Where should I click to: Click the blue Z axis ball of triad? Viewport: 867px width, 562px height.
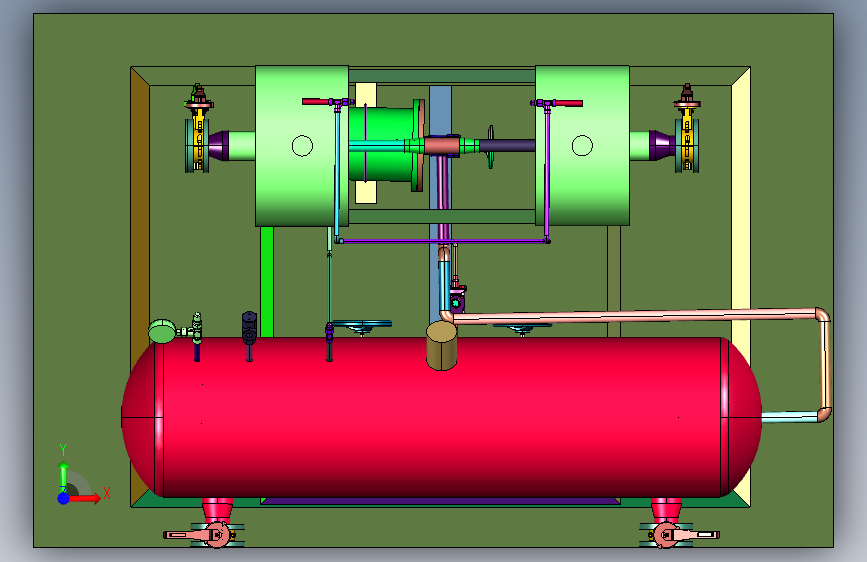coord(64,498)
